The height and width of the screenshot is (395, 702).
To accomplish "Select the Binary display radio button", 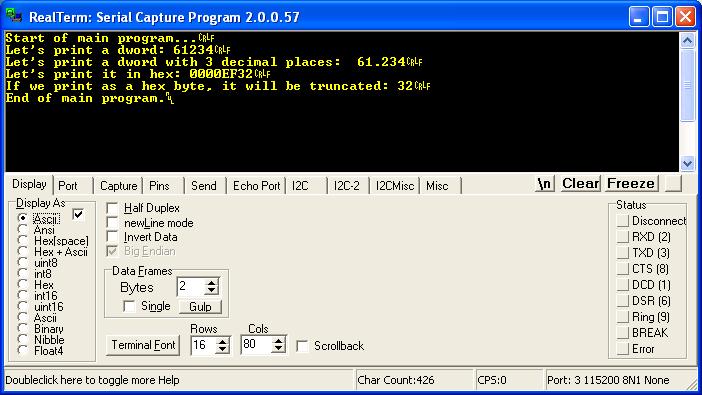I will click(23, 329).
